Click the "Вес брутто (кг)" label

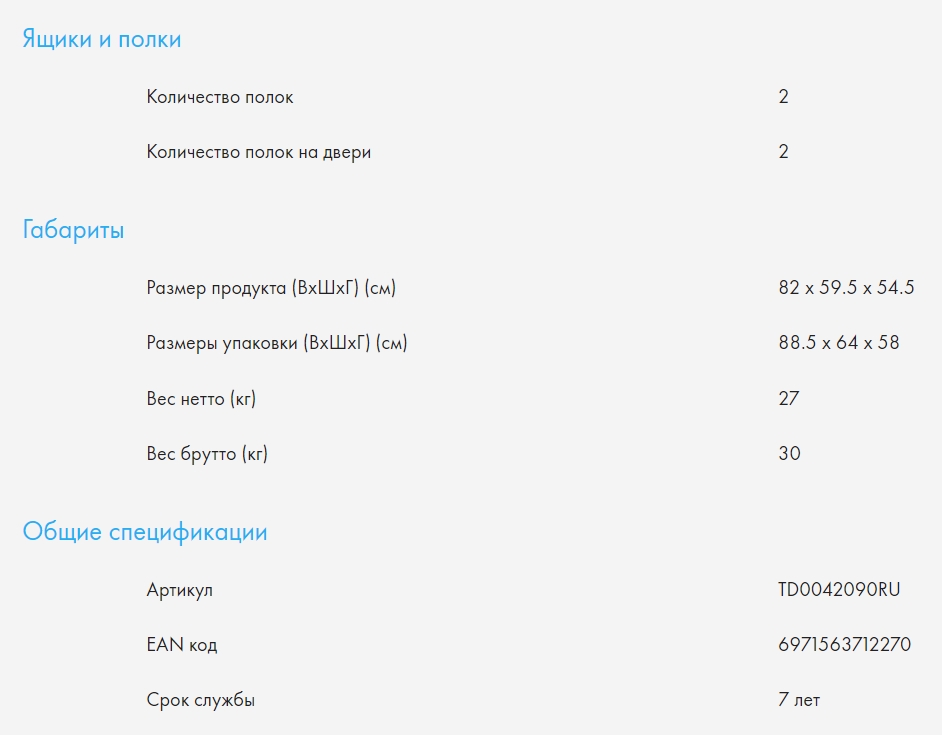[x=207, y=453]
